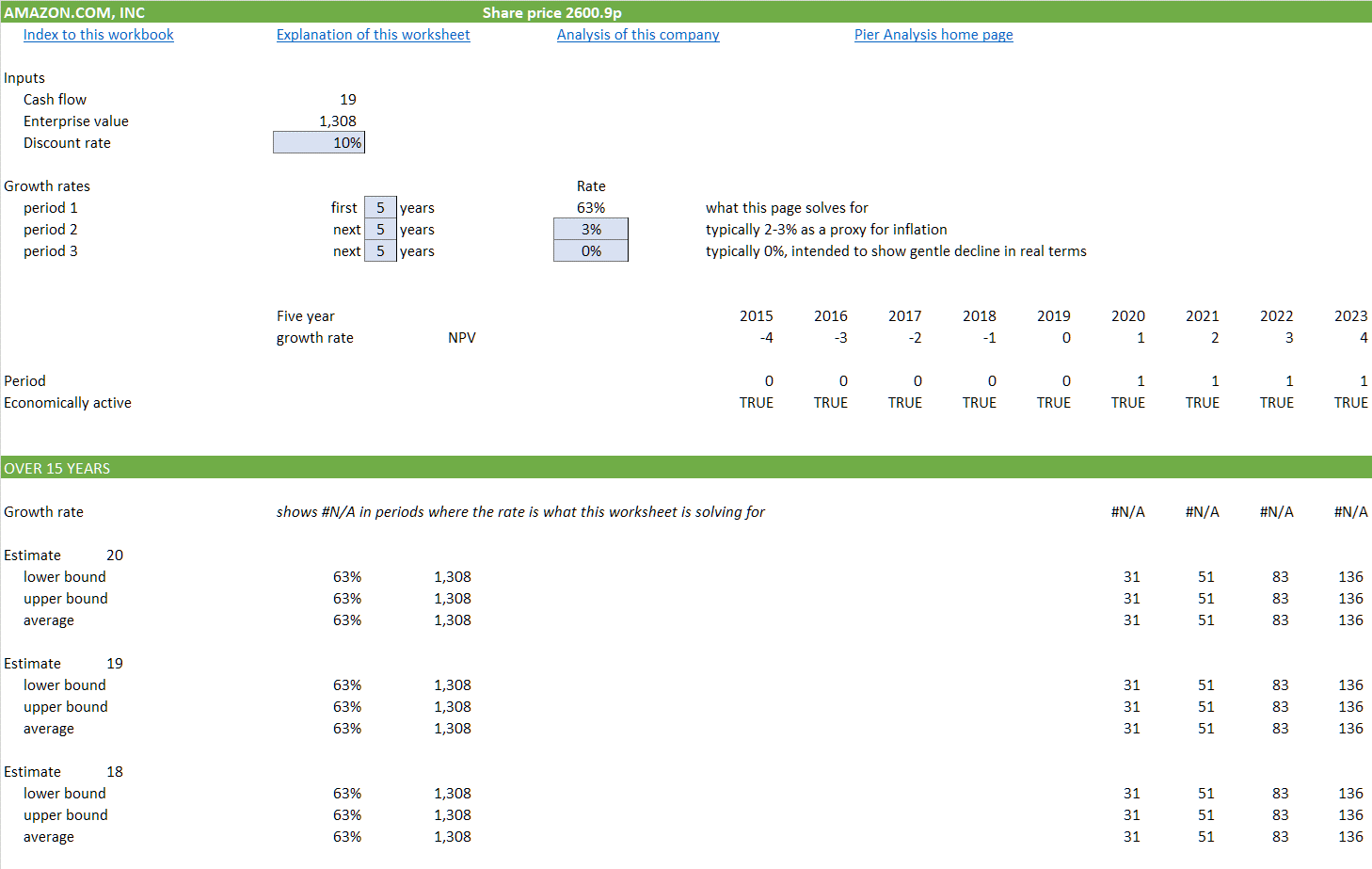This screenshot has height=869, width=1372.
Task: Click the 'Rate' column header
Action: tap(591, 185)
